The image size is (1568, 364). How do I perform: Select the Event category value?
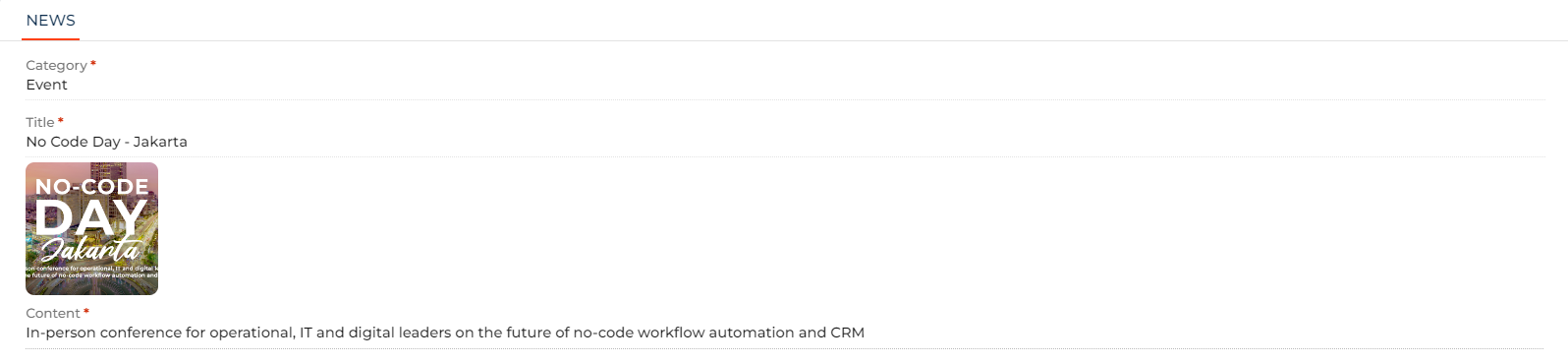point(46,85)
